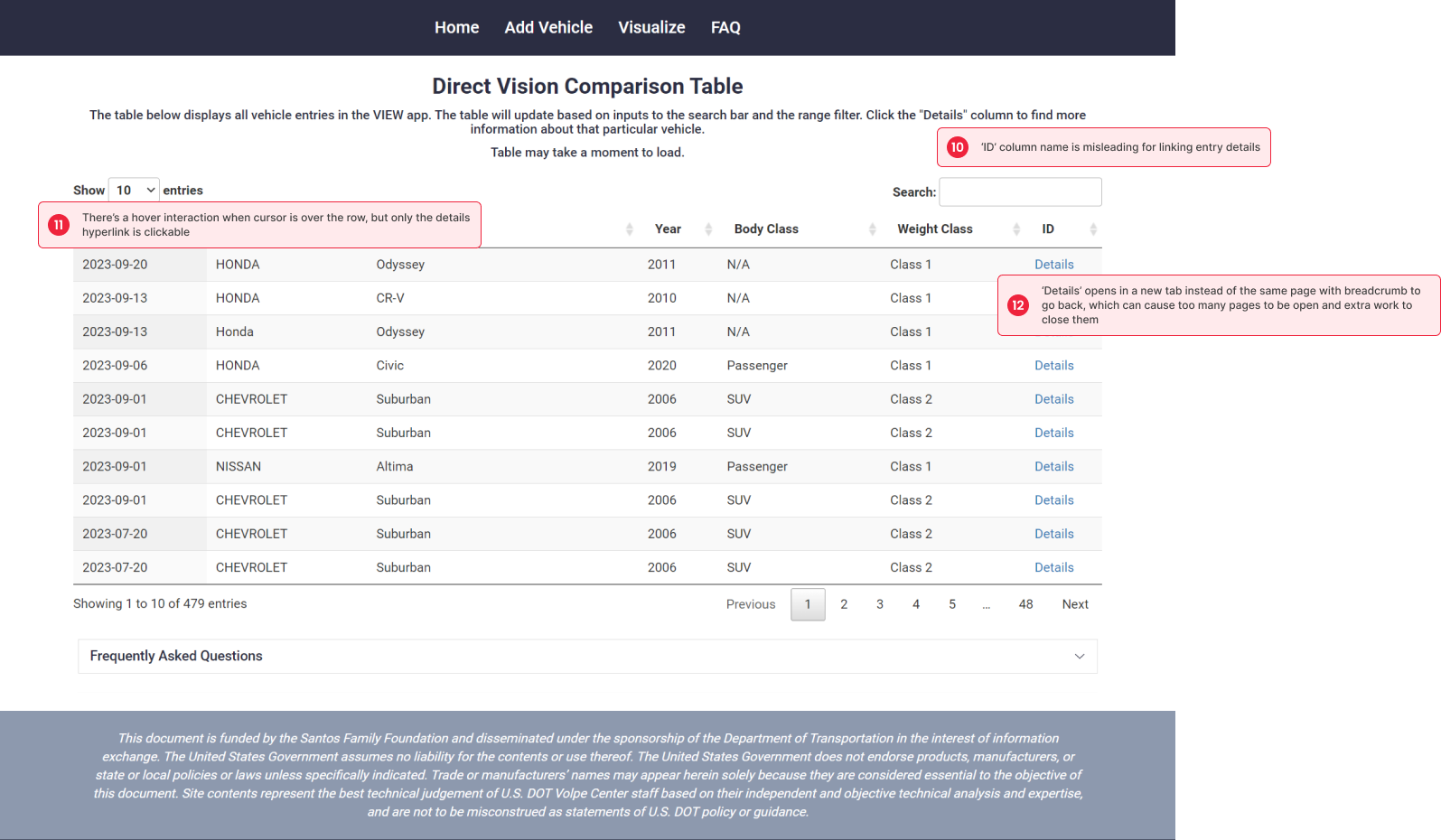
Task: Open the Show entries count dropdown
Action: coord(134,191)
